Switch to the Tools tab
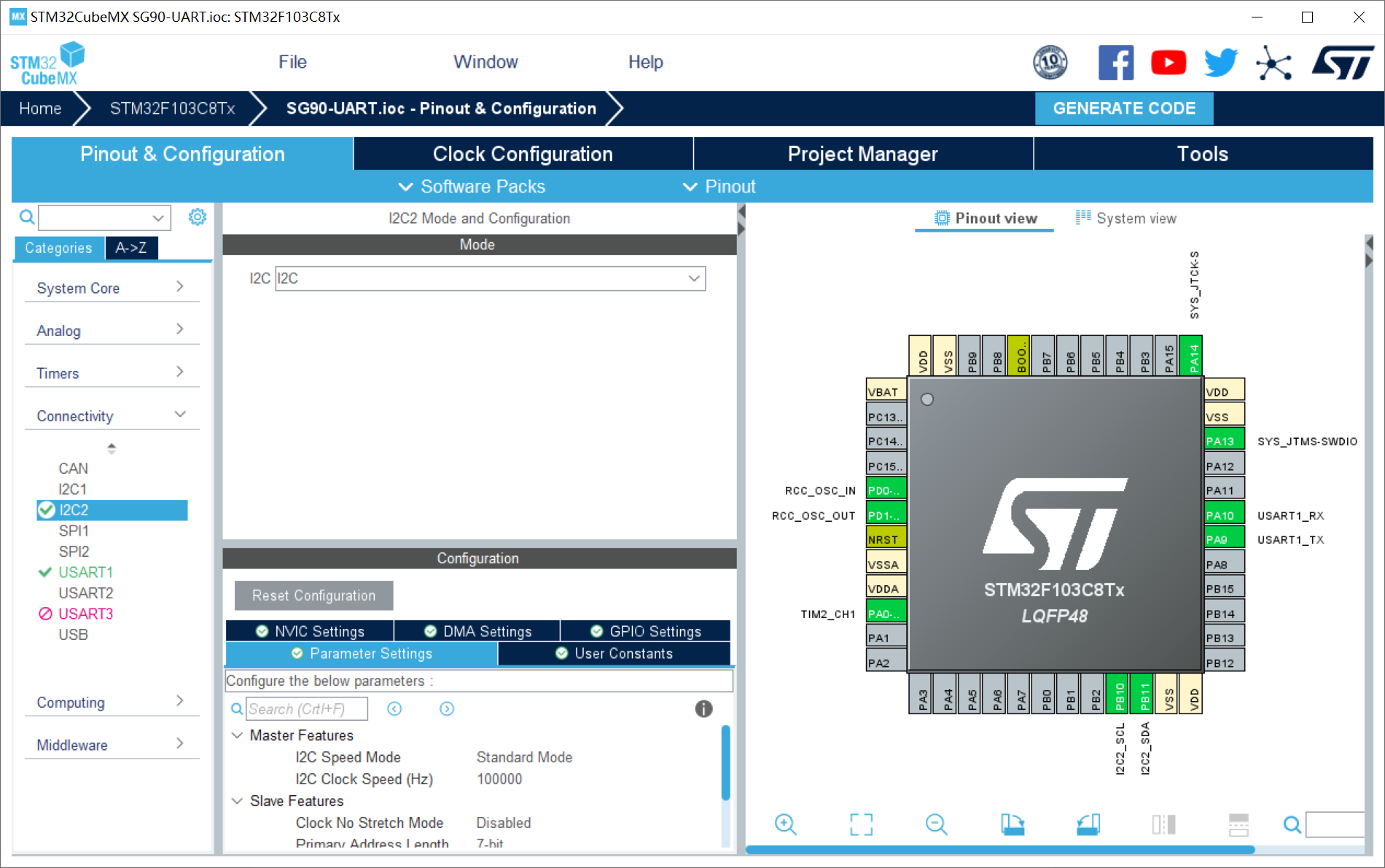Screen dimensions: 1385x868 coord(1203,154)
